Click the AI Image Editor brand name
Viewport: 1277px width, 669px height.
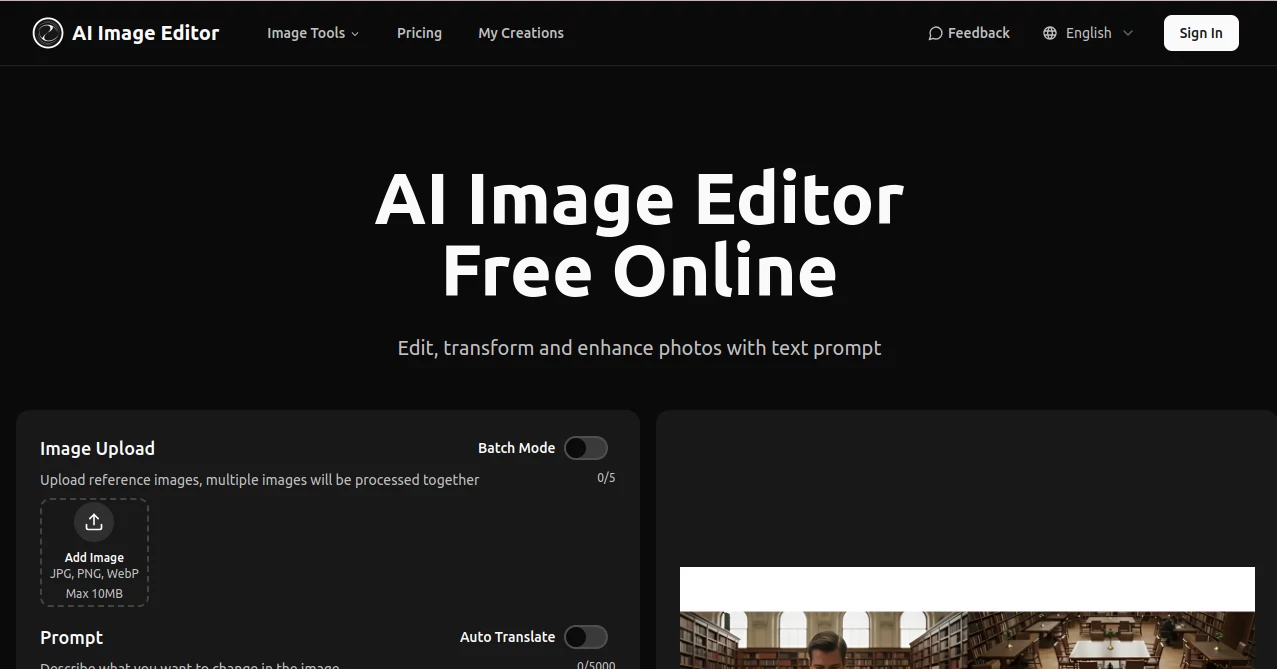[145, 32]
